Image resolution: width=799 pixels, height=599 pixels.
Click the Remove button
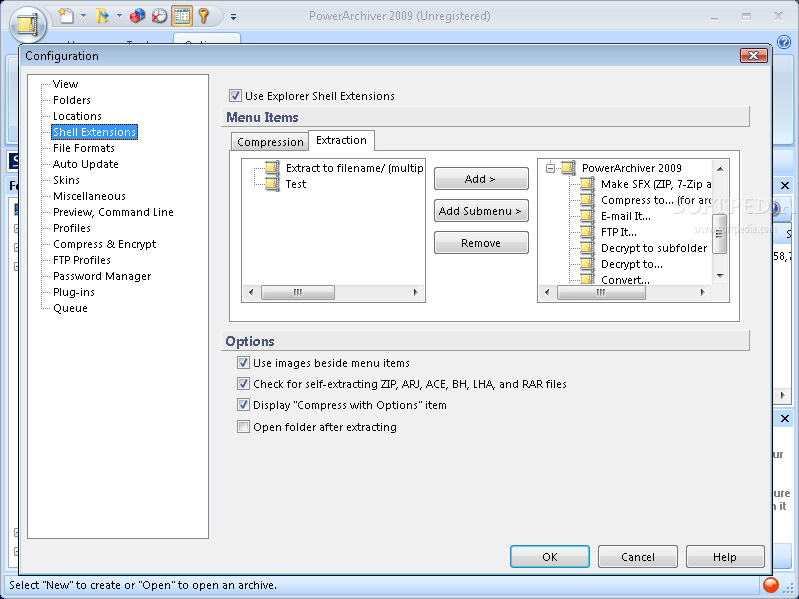click(481, 243)
